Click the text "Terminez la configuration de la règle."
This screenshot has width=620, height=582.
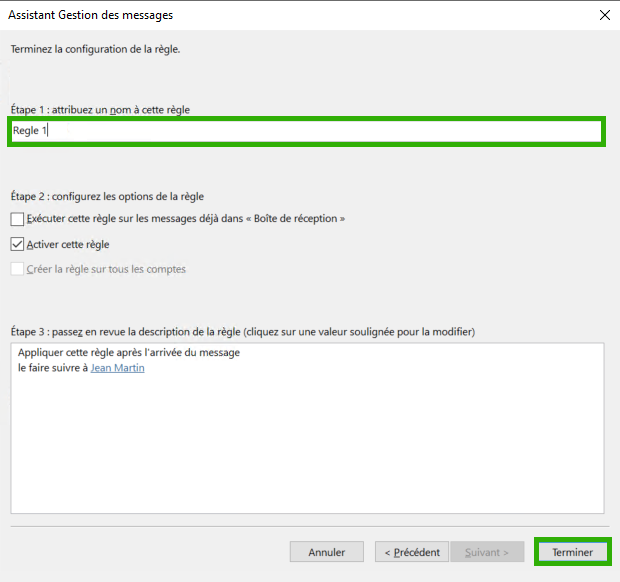click(95, 49)
